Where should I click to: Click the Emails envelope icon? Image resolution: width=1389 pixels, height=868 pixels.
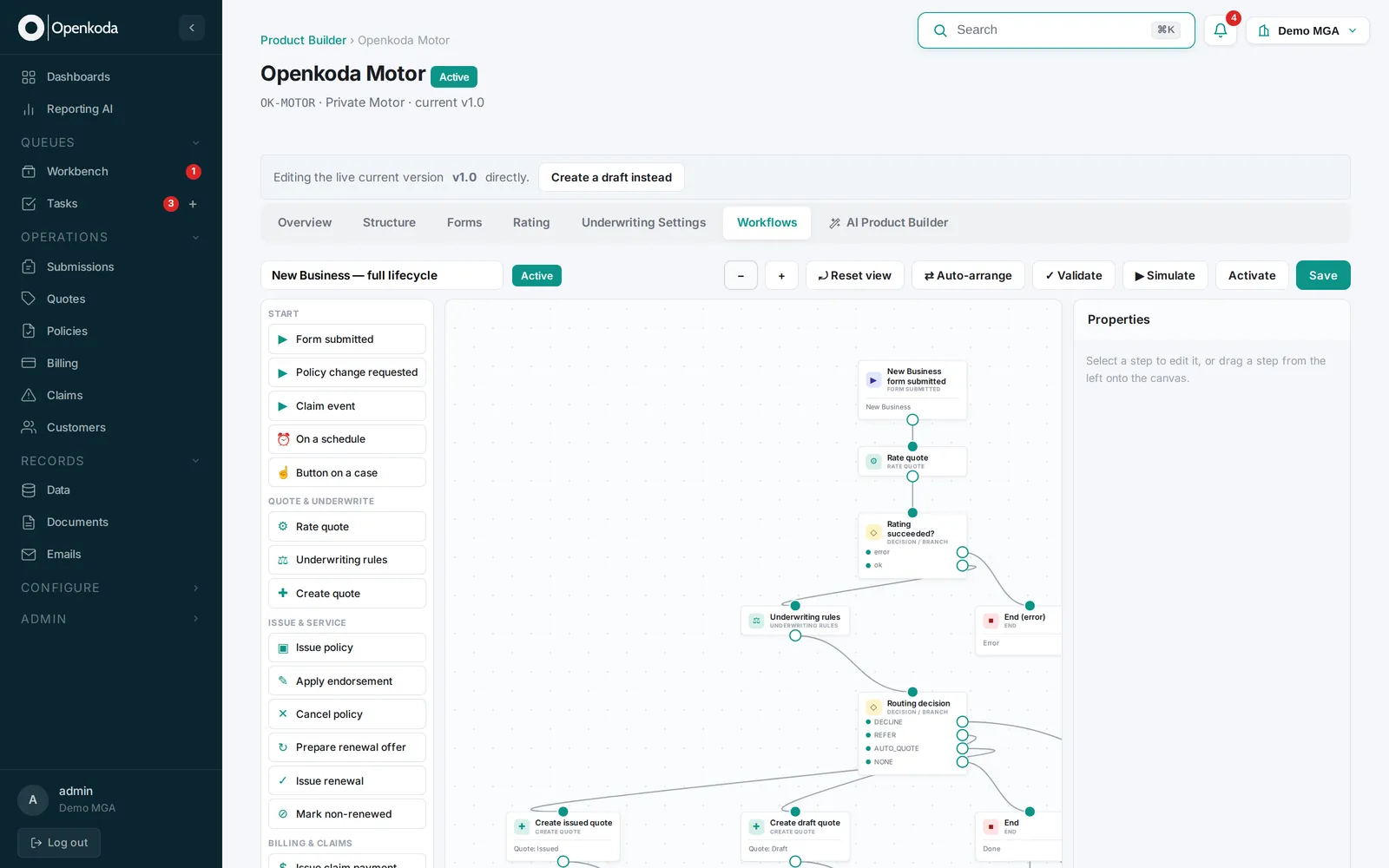tap(29, 555)
